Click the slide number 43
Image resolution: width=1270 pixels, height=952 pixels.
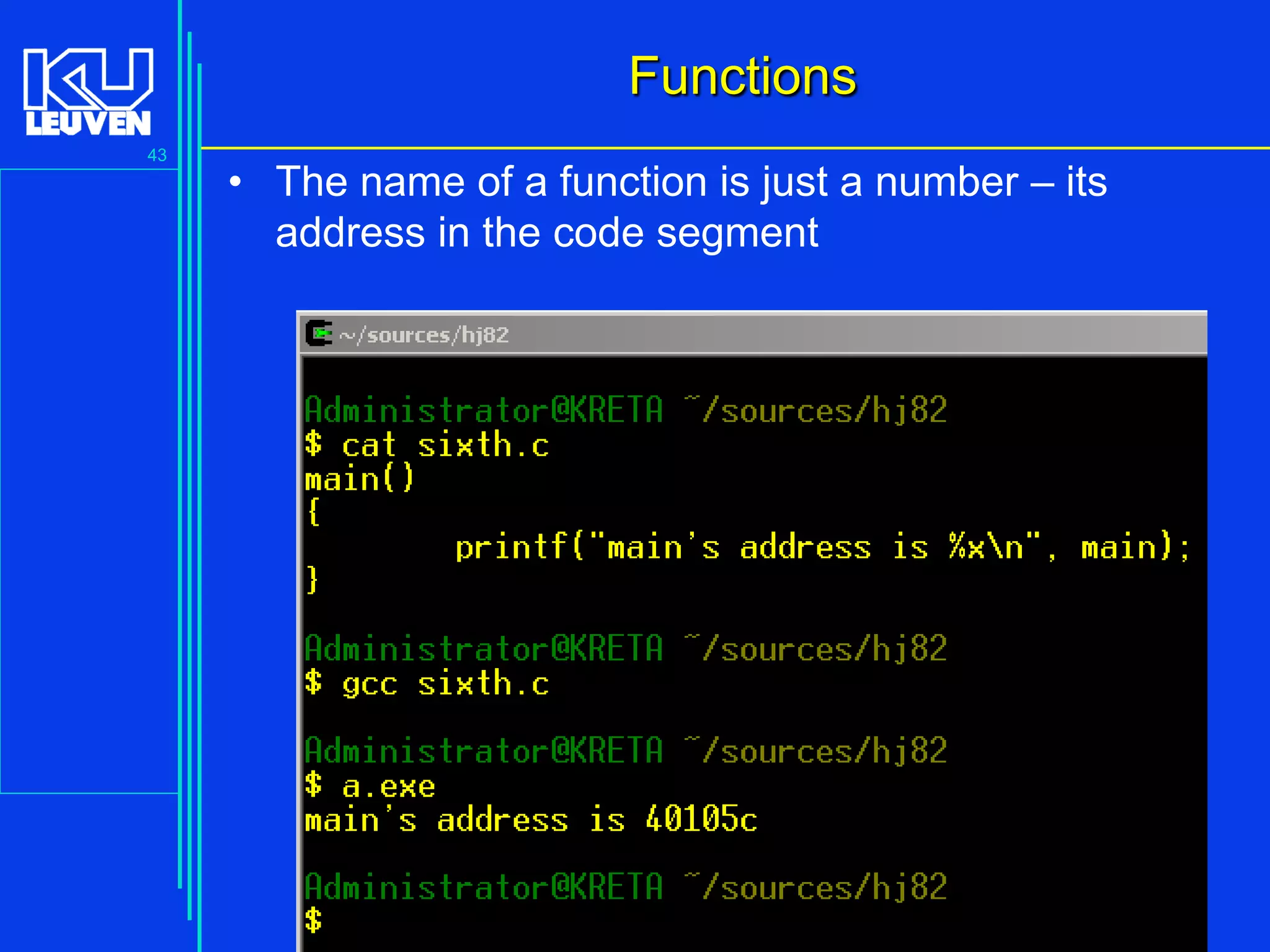point(157,155)
